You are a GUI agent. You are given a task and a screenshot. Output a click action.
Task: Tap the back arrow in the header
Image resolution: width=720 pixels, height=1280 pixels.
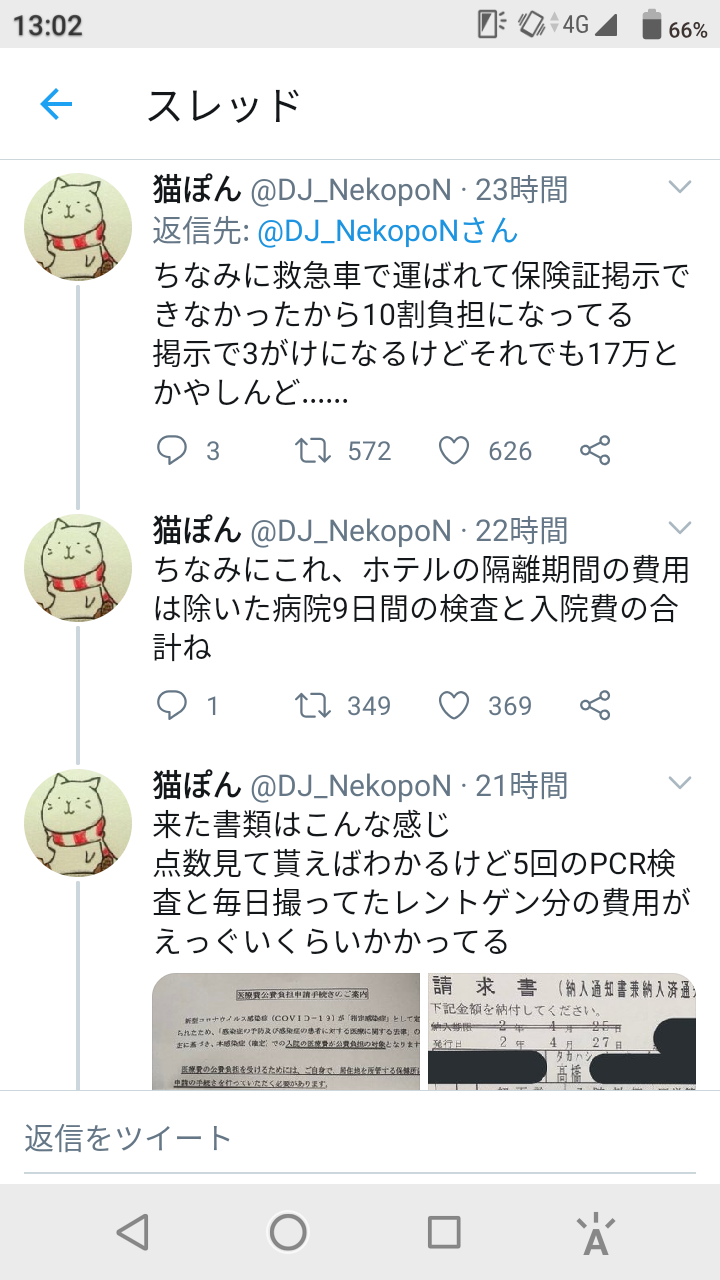click(x=56, y=104)
